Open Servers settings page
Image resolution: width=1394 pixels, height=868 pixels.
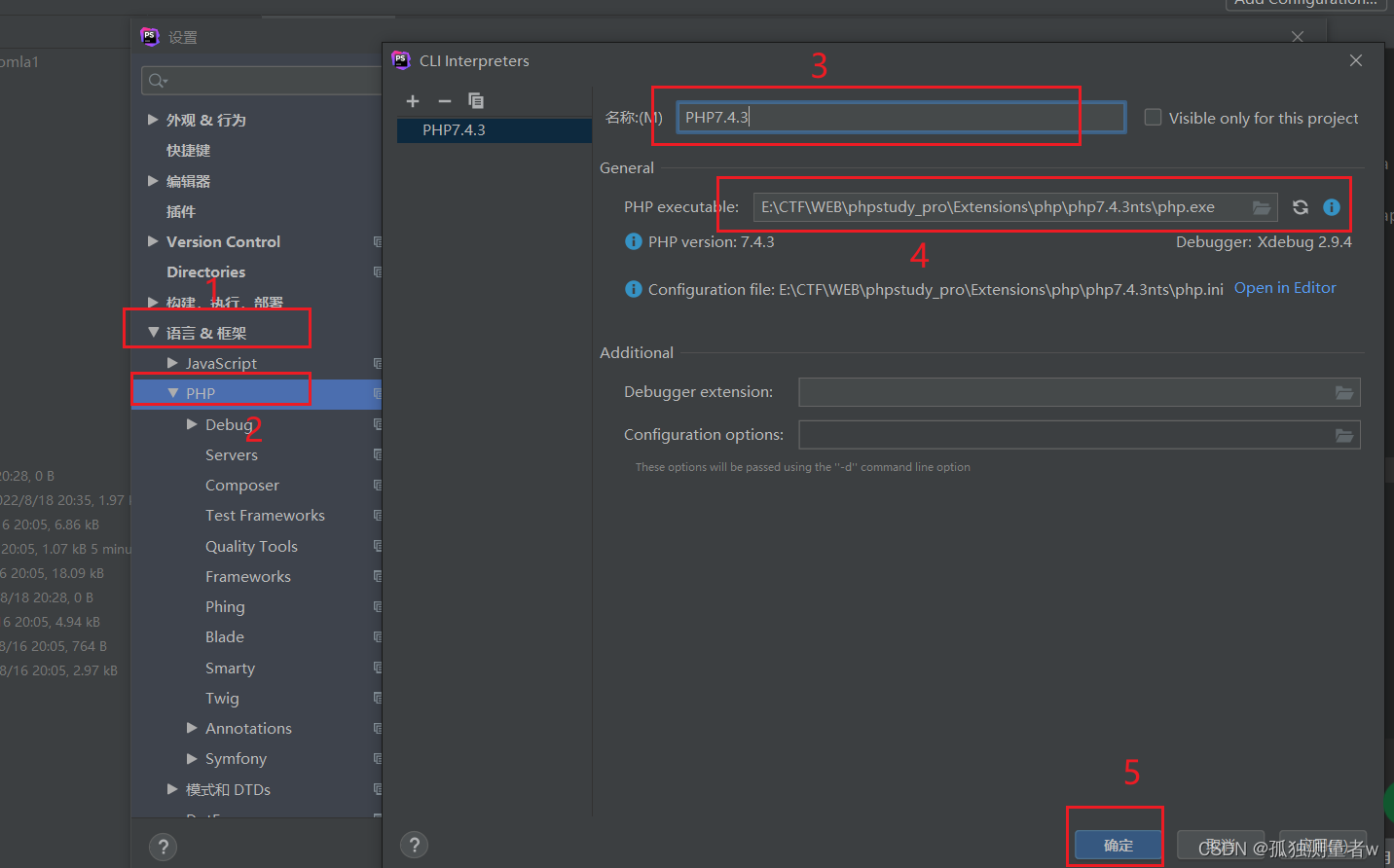(x=232, y=454)
